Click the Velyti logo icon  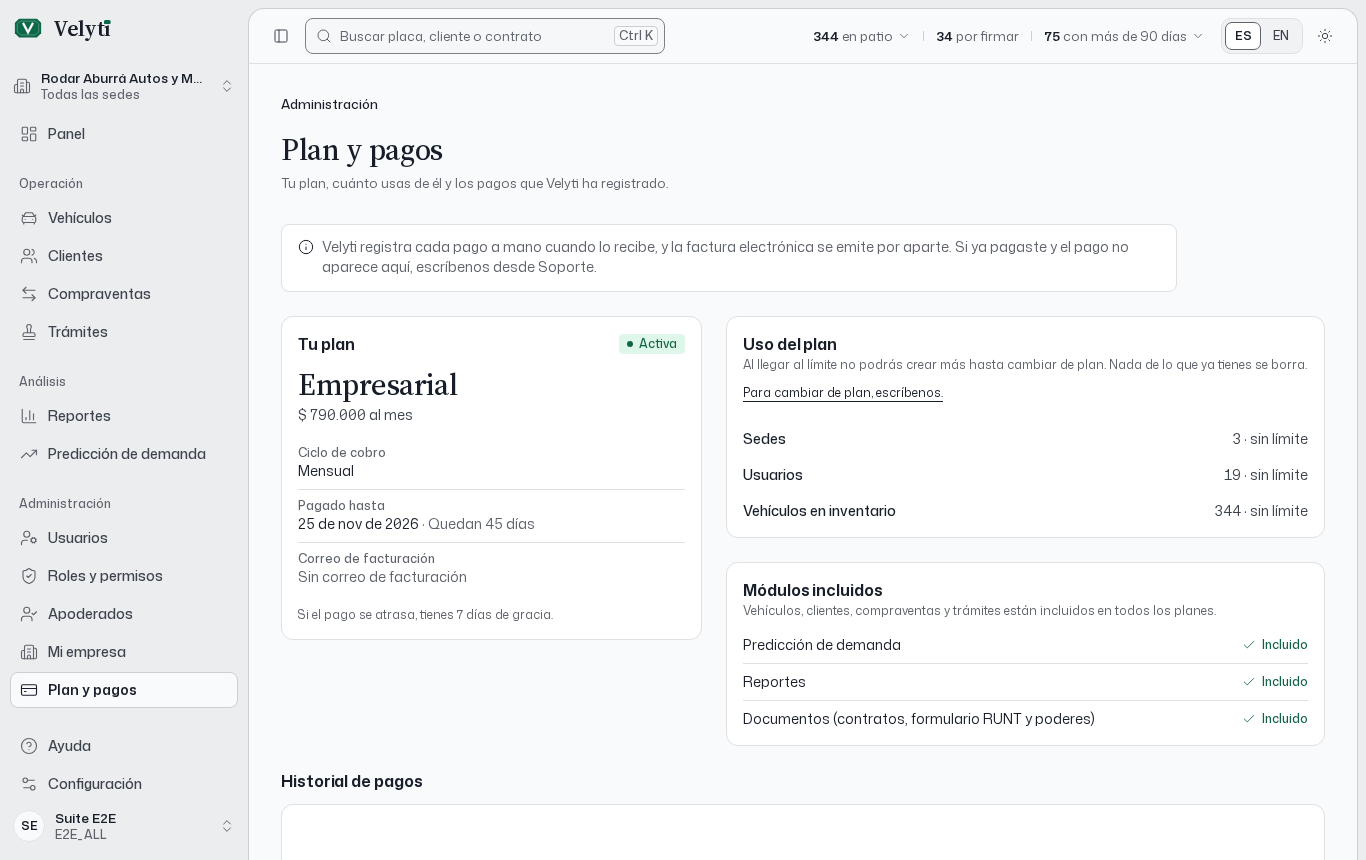click(28, 29)
